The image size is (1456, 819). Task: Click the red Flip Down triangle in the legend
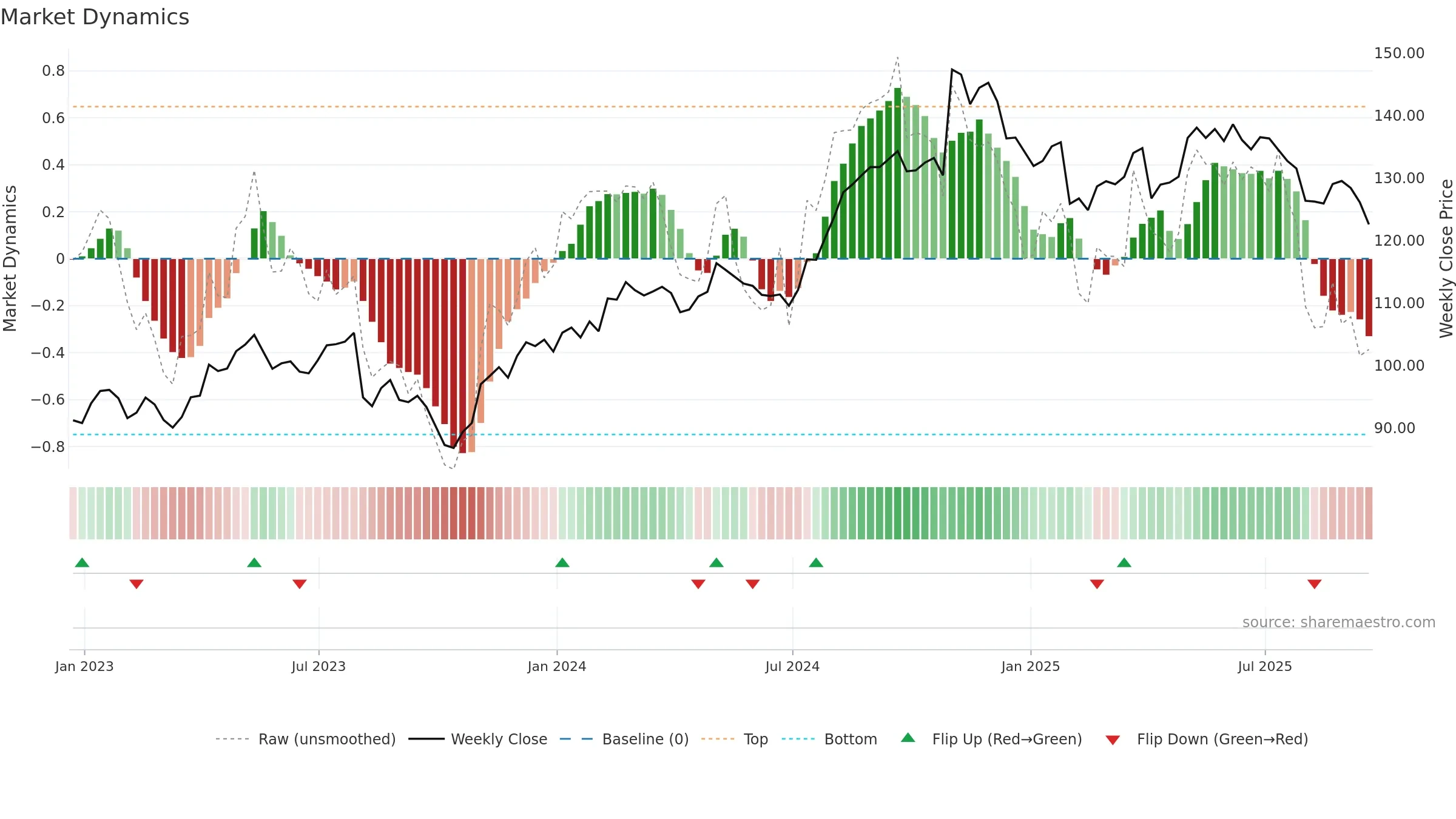tap(1113, 740)
